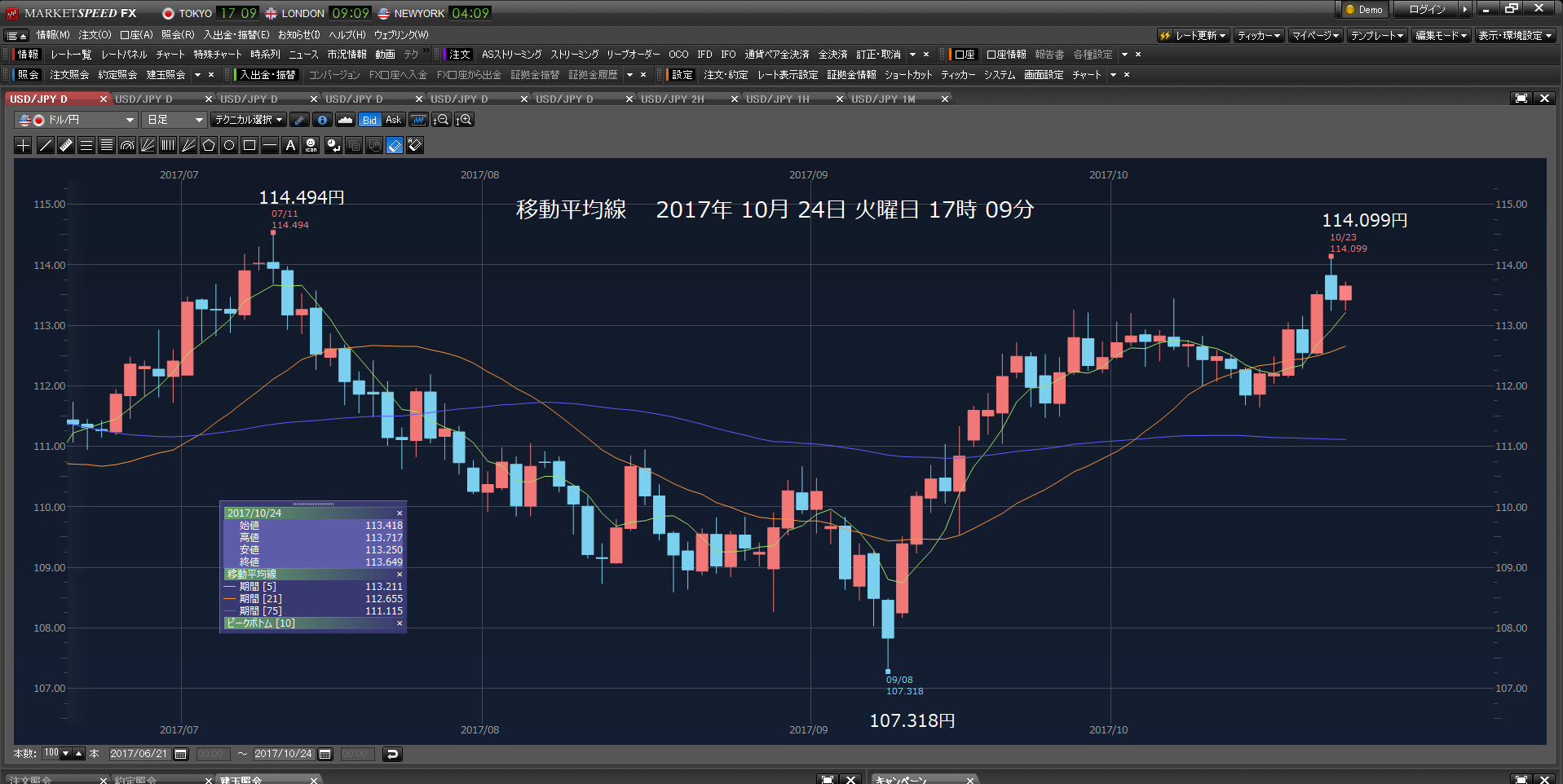Select the ruler measurement tool
This screenshot has width=1563, height=784.
[x=66, y=145]
